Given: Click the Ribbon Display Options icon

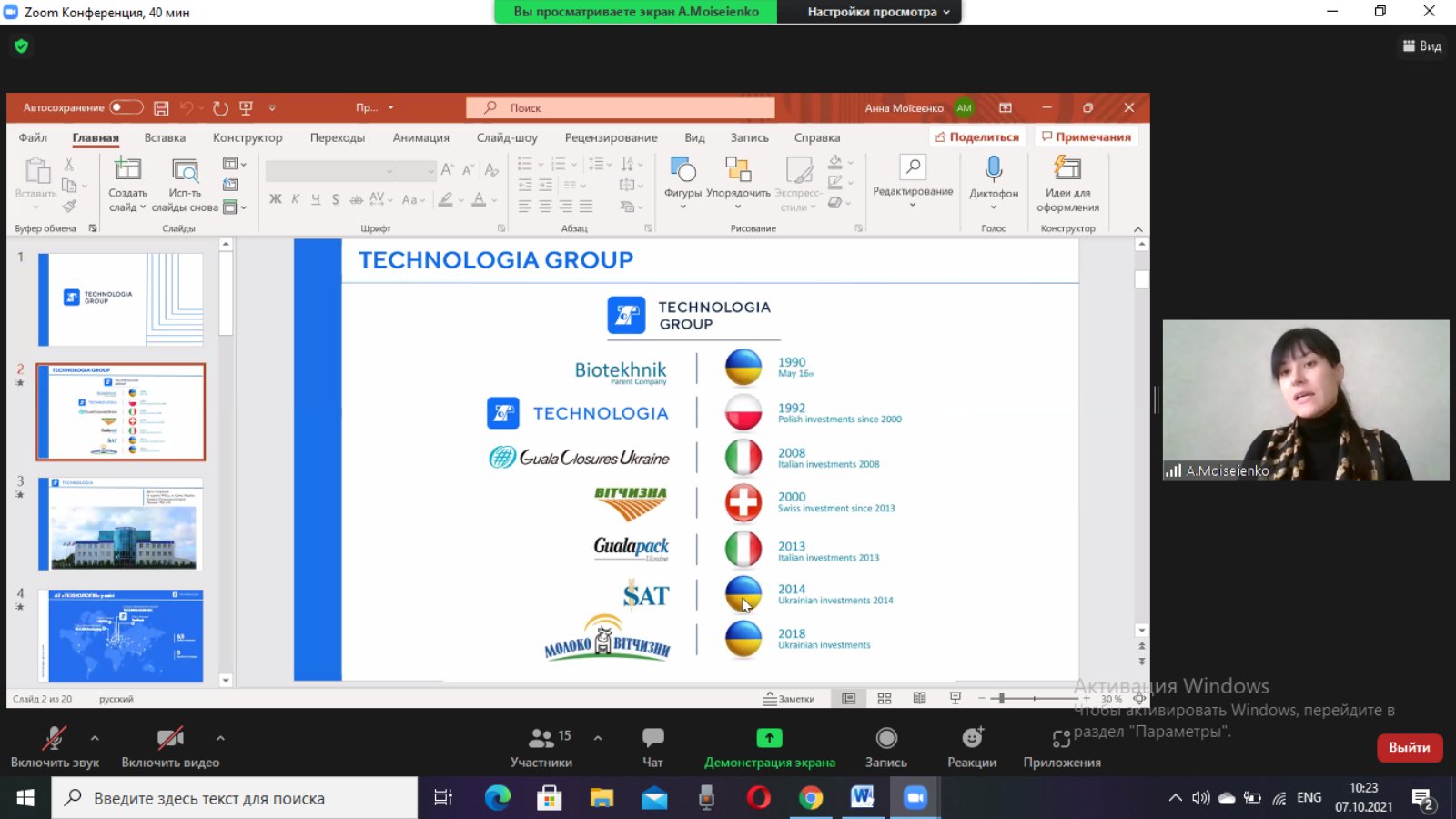Looking at the screenshot, I should click(1006, 107).
